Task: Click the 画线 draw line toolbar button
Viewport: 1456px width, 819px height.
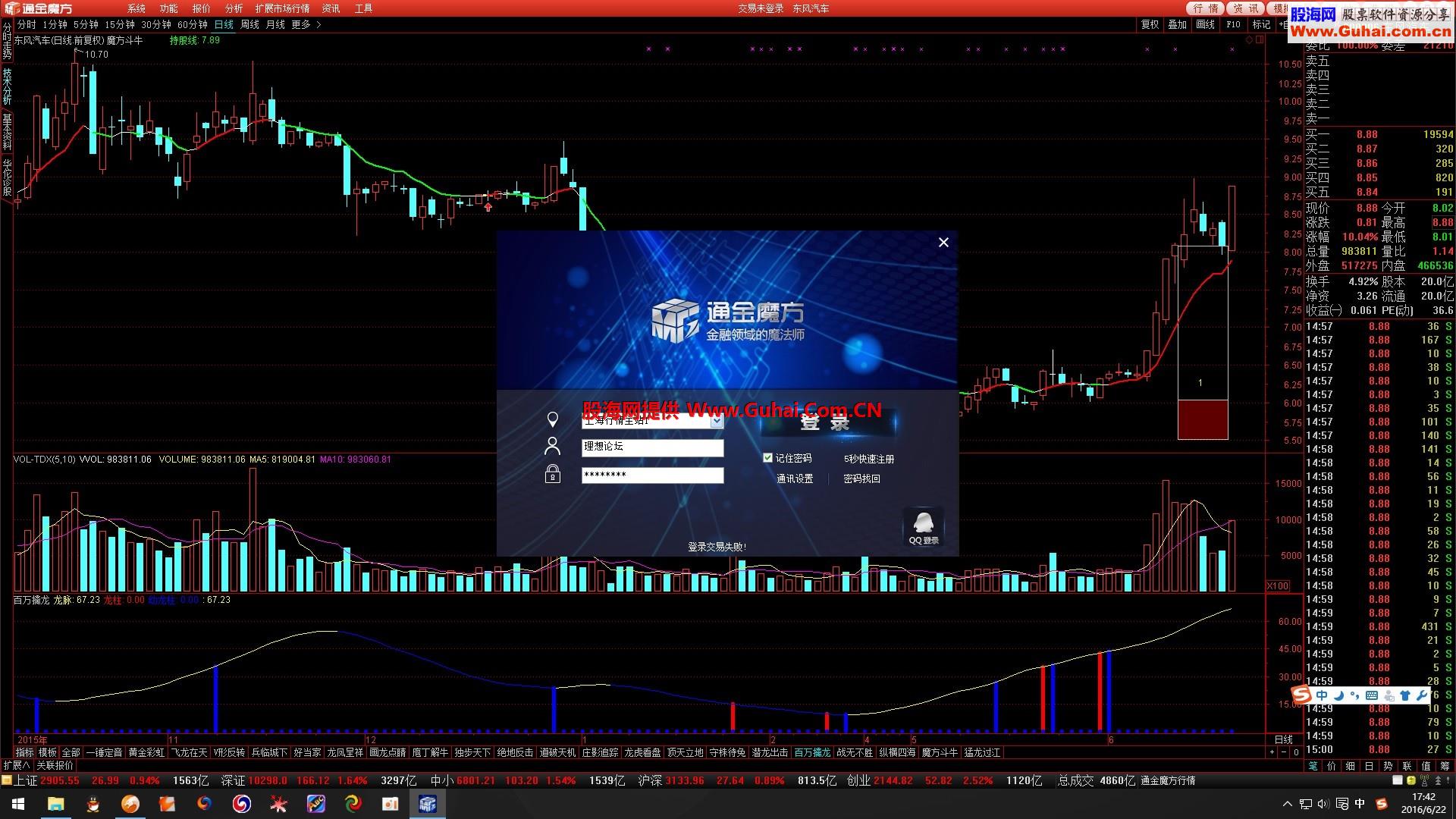Action: pos(1205,25)
